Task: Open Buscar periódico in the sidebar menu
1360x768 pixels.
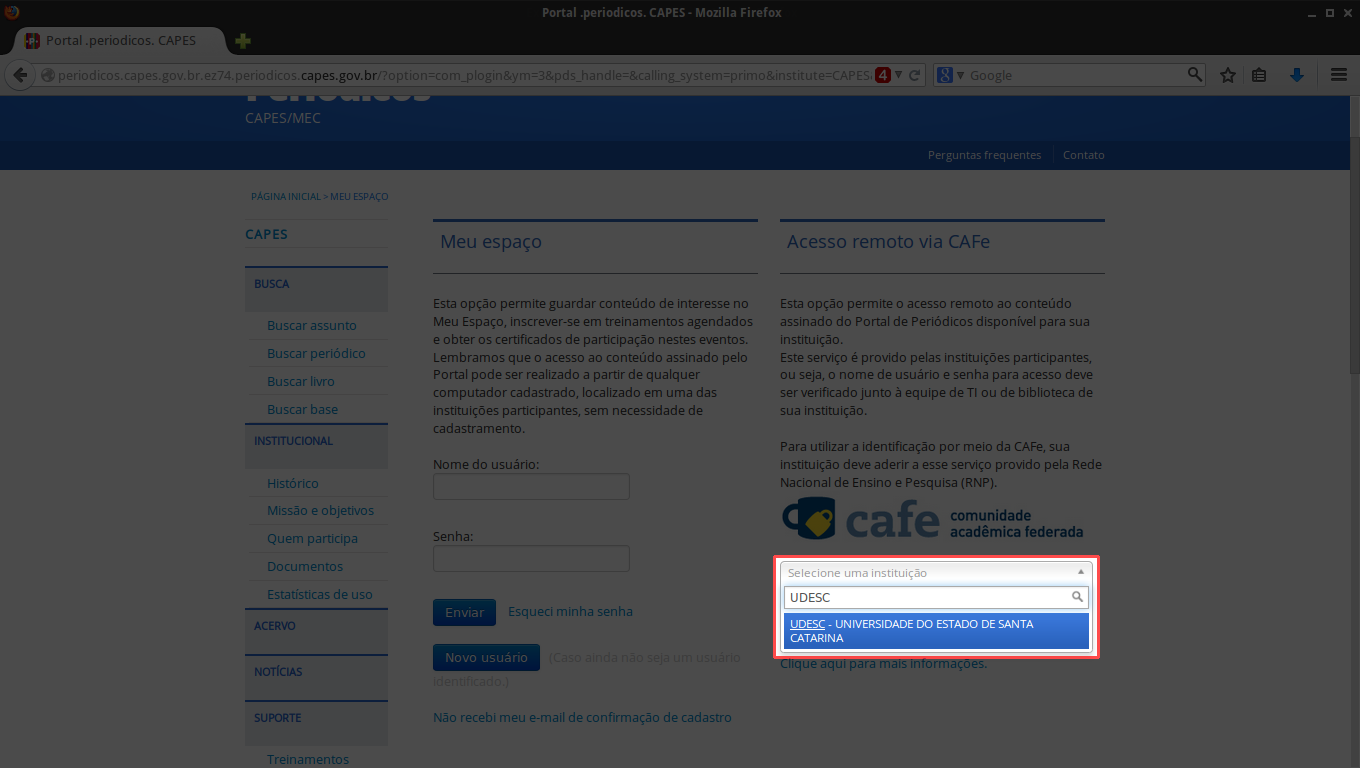Action: pos(316,354)
